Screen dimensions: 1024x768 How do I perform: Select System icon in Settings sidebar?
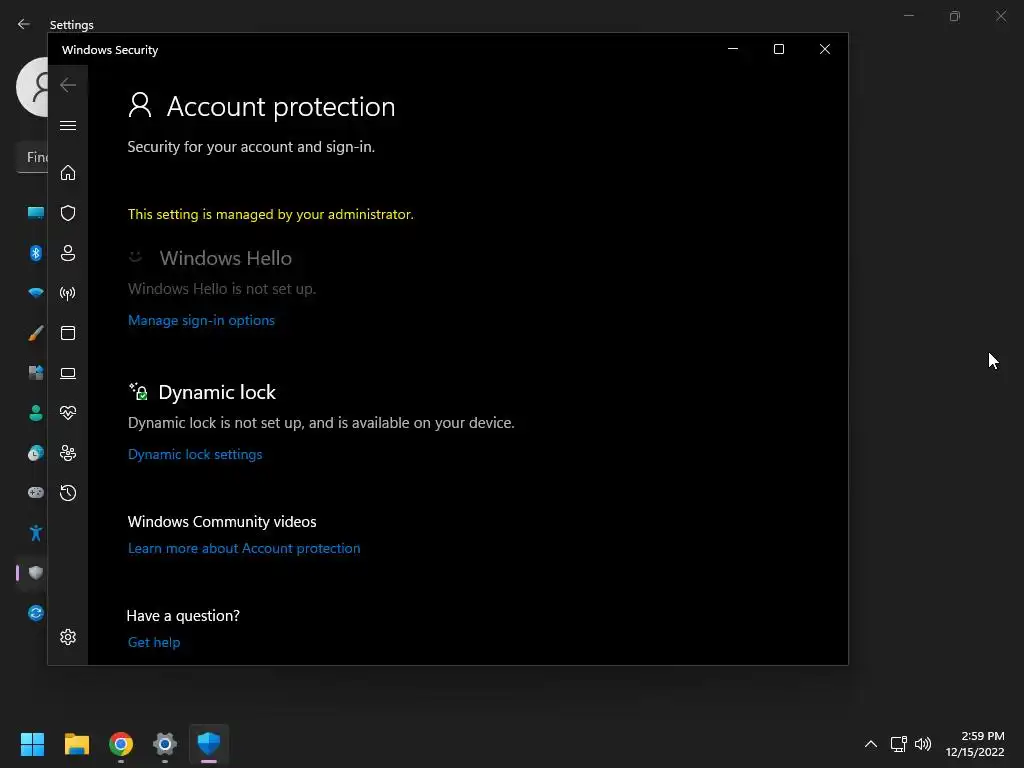click(x=36, y=212)
